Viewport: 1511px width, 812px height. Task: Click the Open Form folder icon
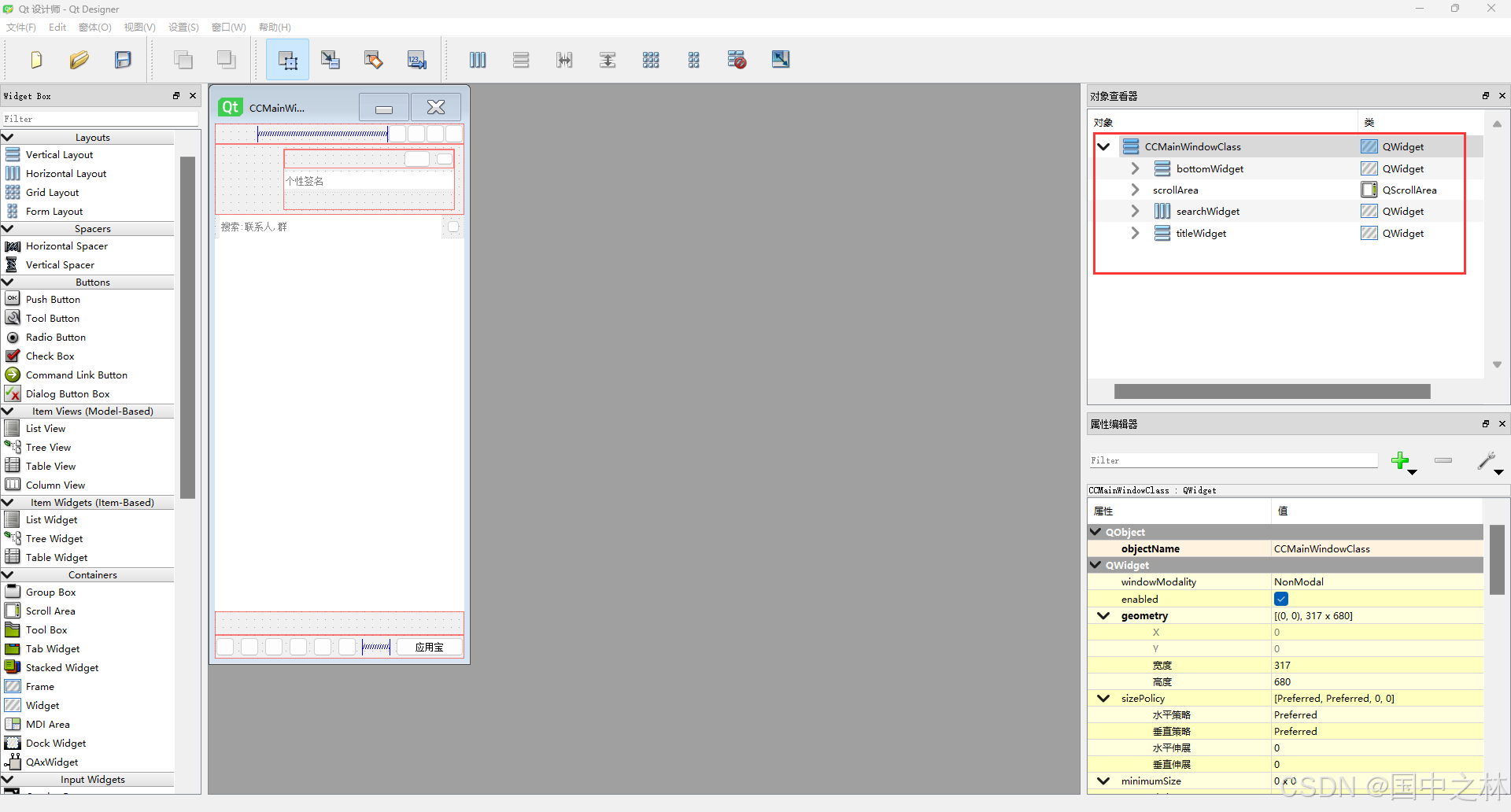(x=79, y=60)
